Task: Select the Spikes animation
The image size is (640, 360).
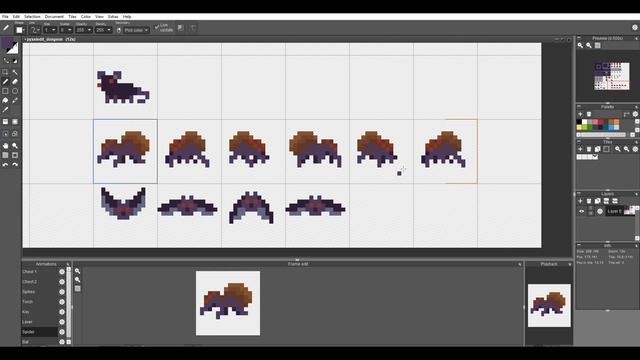Action: [x=40, y=292]
